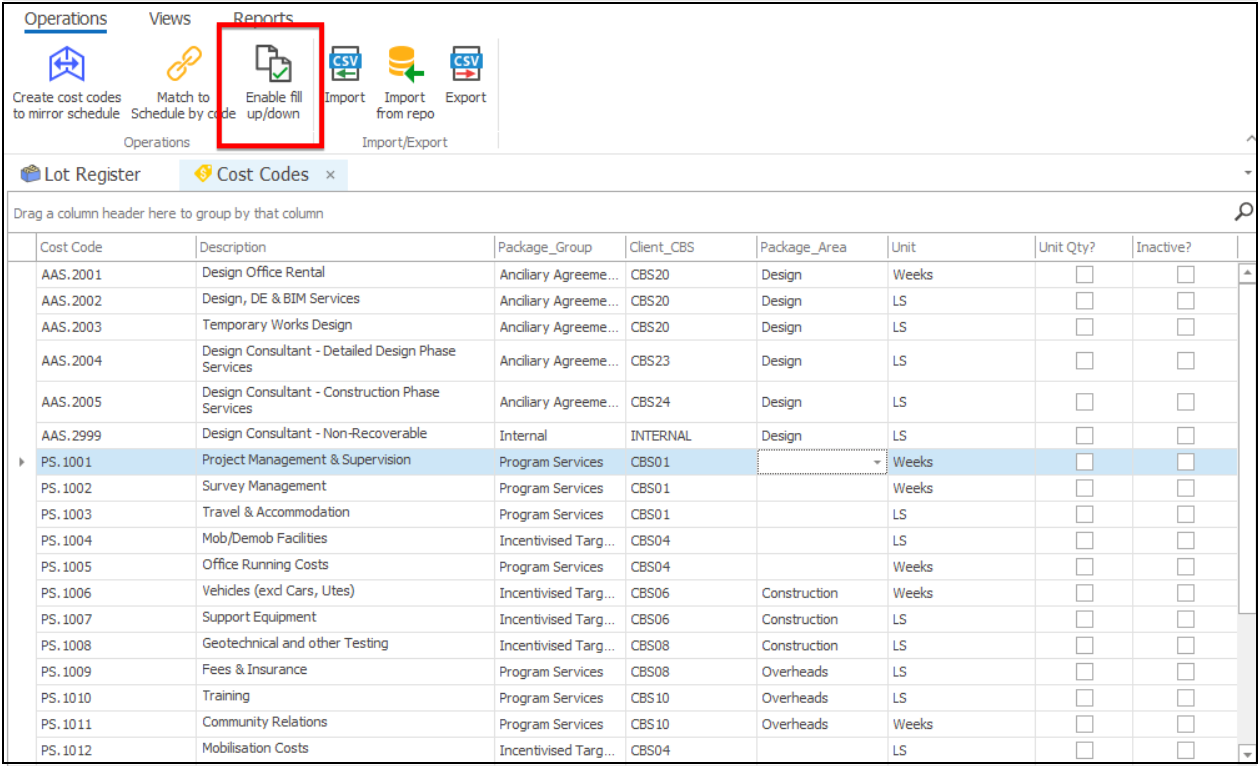1260x766 pixels.
Task: Click Design area for AAS.2002
Action: pos(821,300)
